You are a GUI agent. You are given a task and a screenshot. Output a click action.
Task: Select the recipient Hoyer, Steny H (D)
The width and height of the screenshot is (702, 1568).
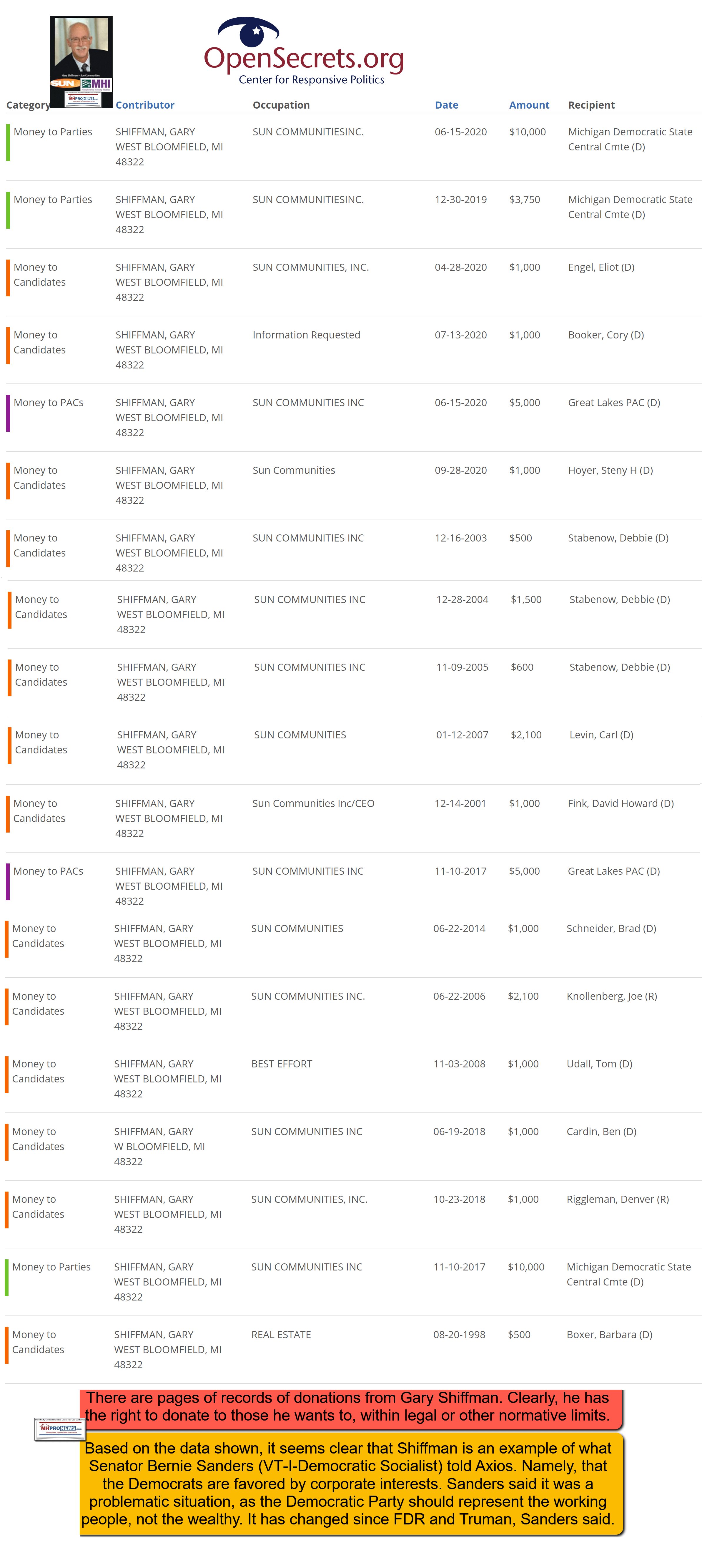pyautogui.click(x=610, y=471)
